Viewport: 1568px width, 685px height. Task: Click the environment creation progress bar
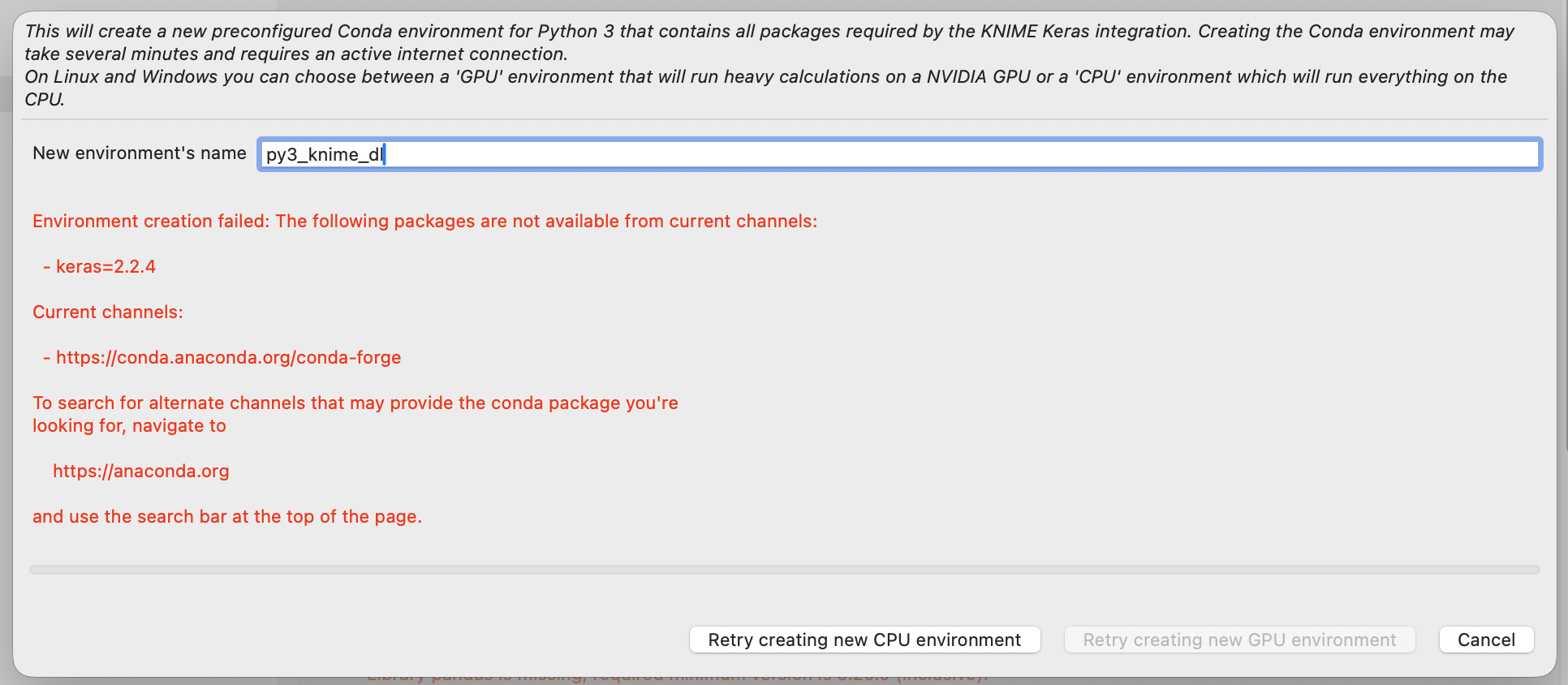[784, 570]
